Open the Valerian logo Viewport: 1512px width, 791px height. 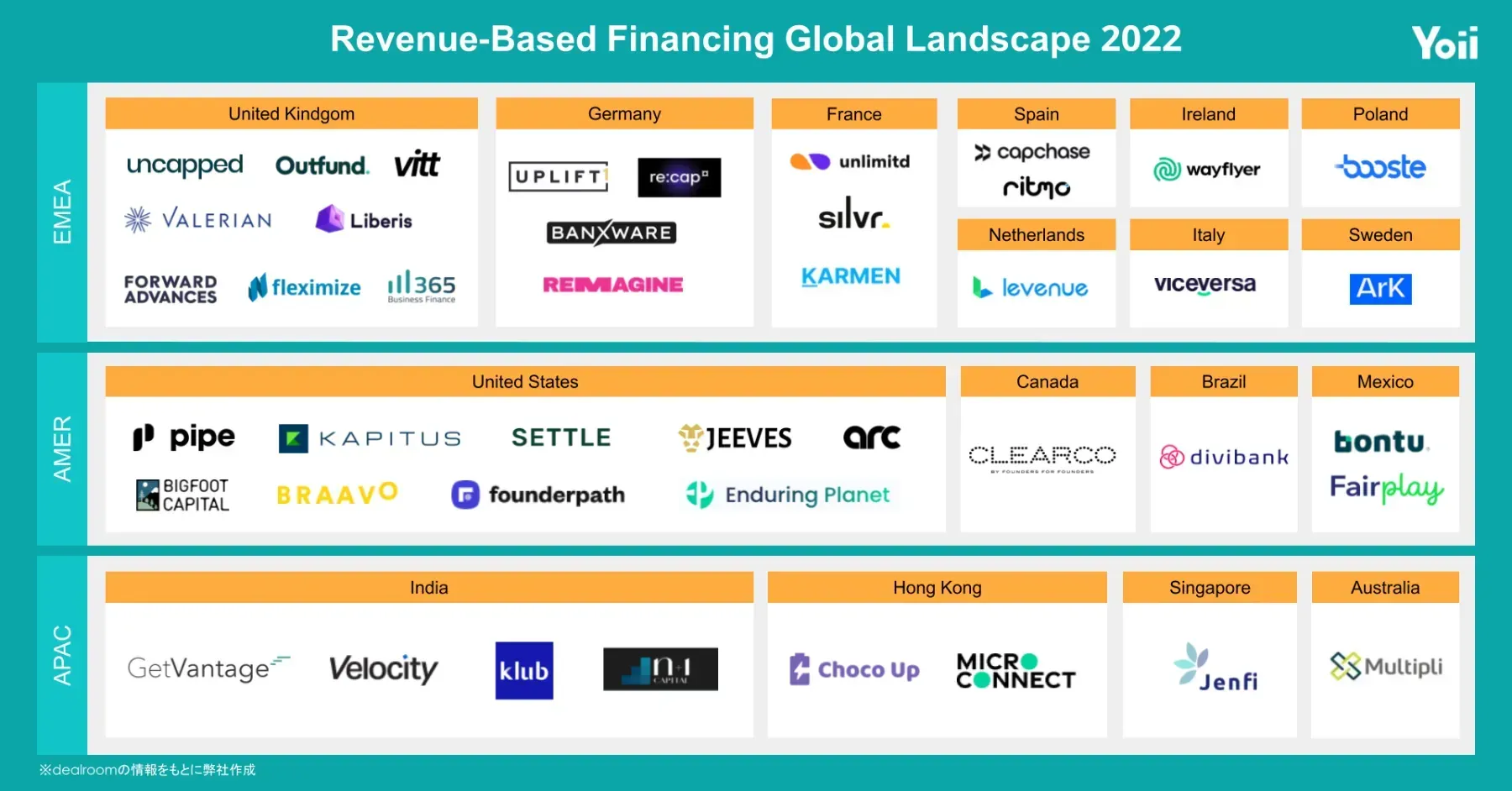tap(198, 220)
